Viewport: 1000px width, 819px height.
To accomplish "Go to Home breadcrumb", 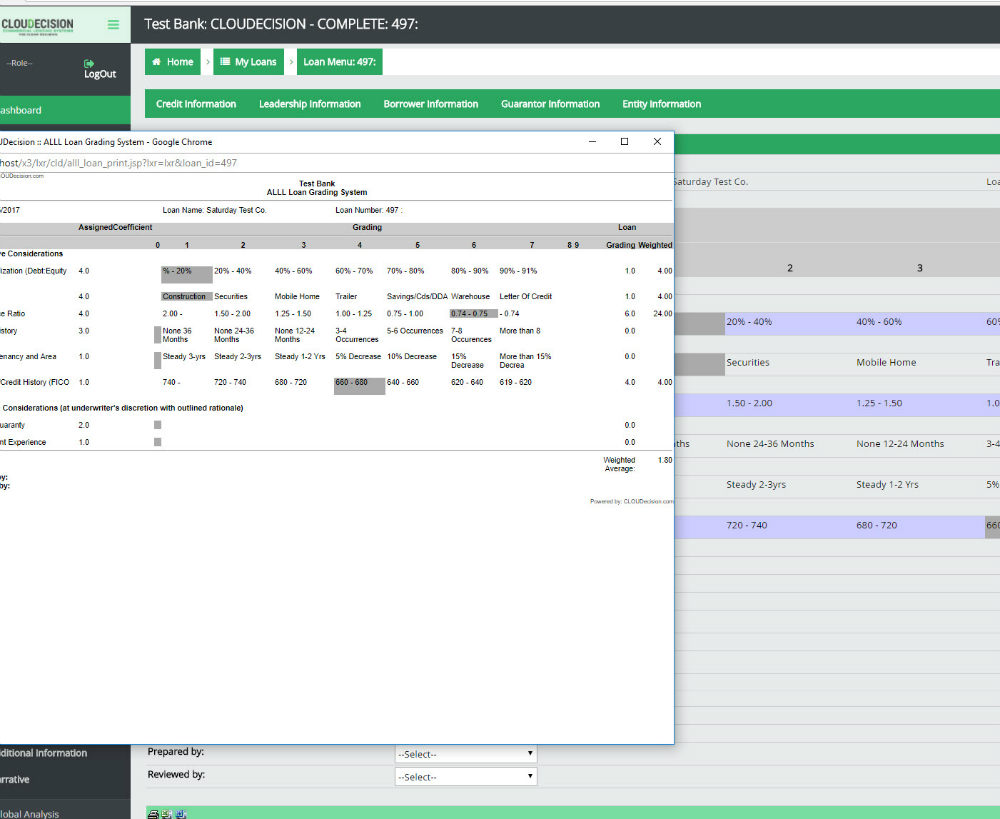I will point(173,62).
